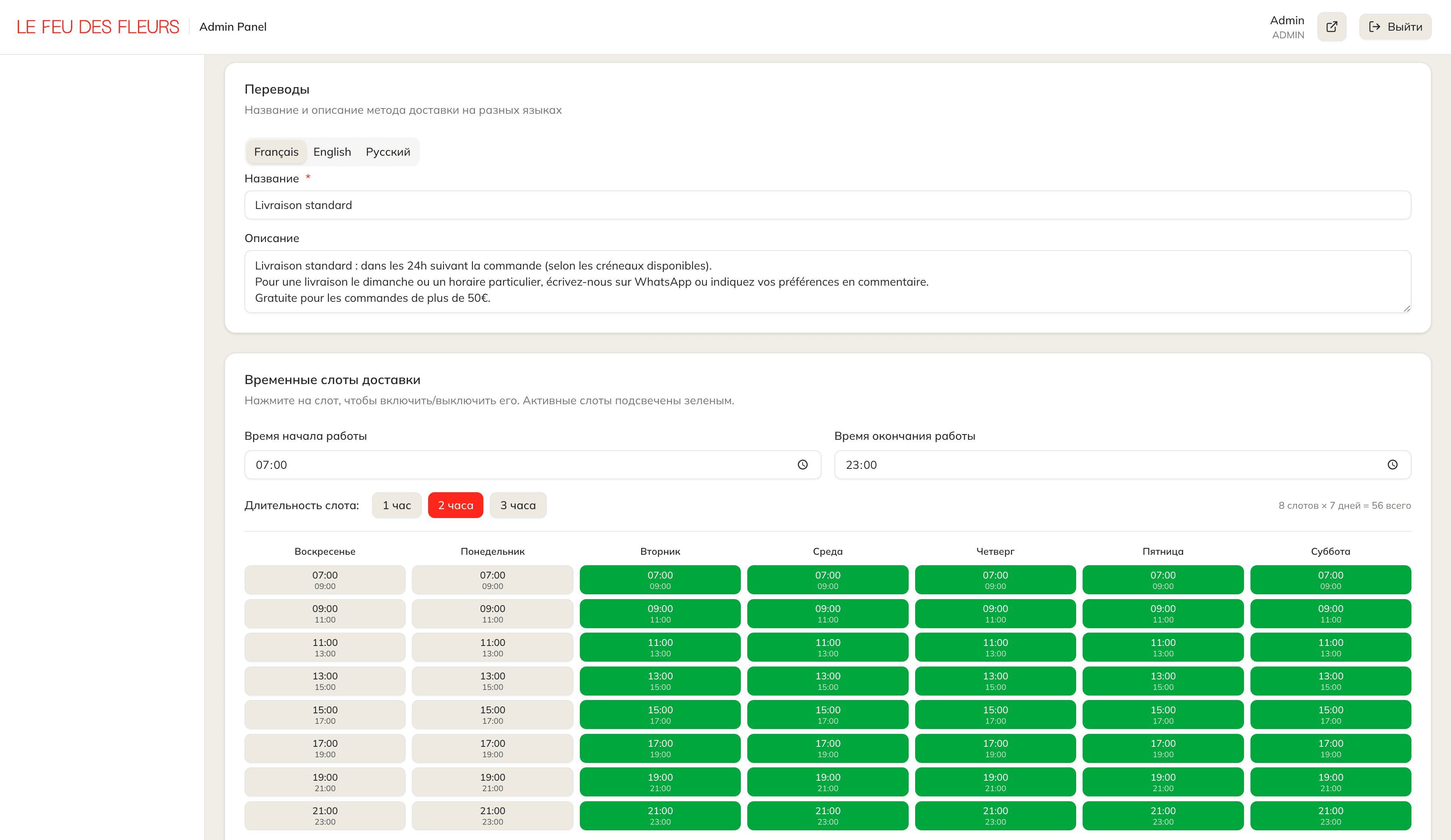1451x840 pixels.
Task: Disable Saturday 21:00–23:00 delivery slot
Action: click(x=1330, y=815)
